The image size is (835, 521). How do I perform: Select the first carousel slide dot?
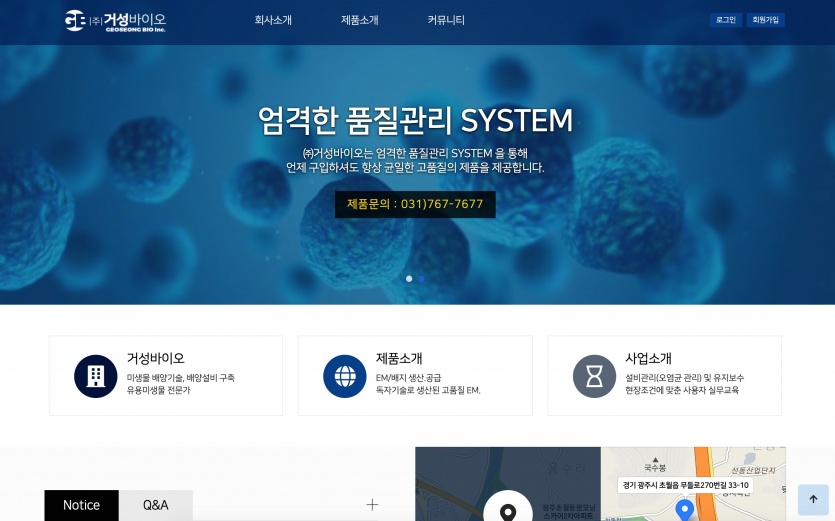point(409,279)
